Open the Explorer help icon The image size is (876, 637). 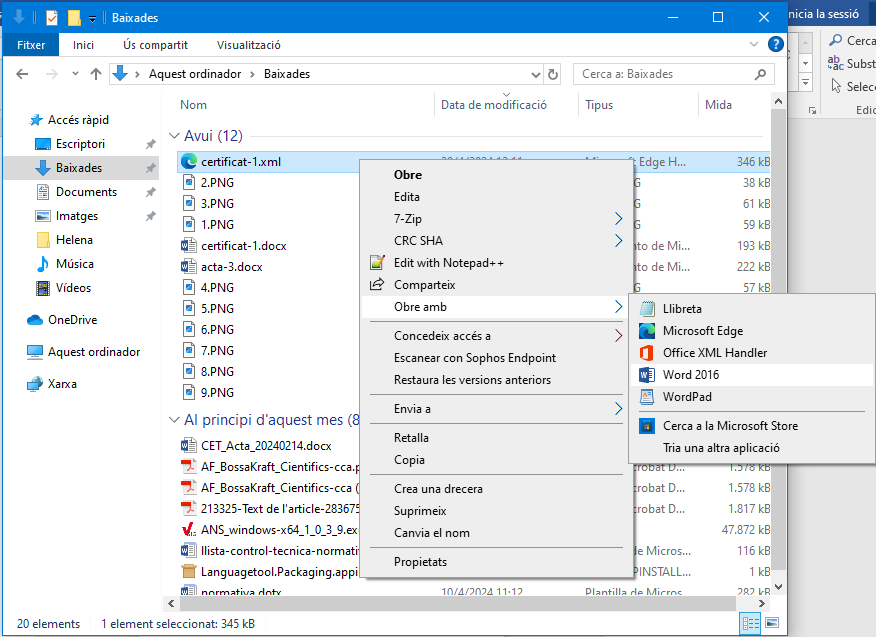click(x=775, y=45)
